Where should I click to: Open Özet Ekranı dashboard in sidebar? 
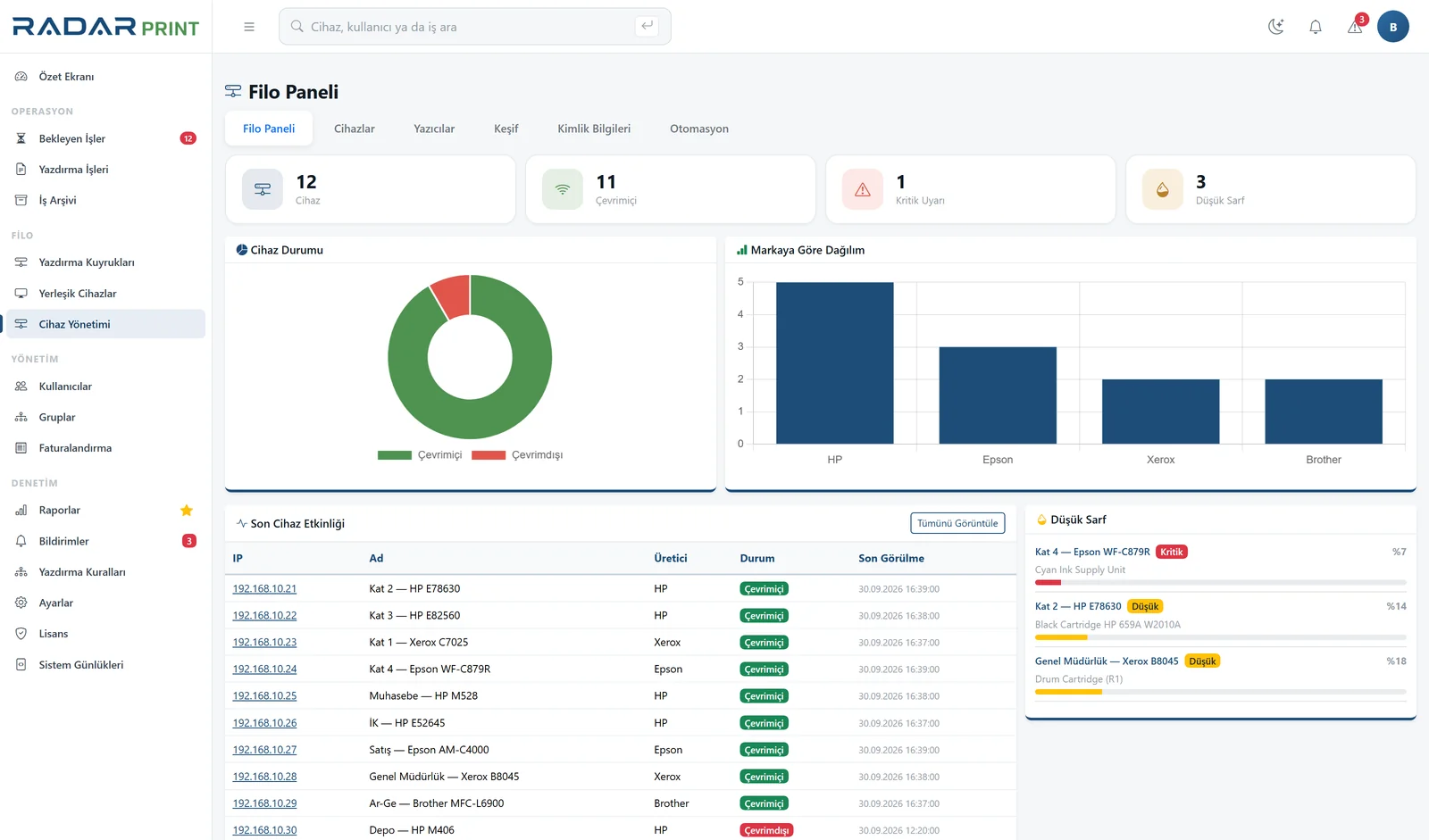pos(105,77)
